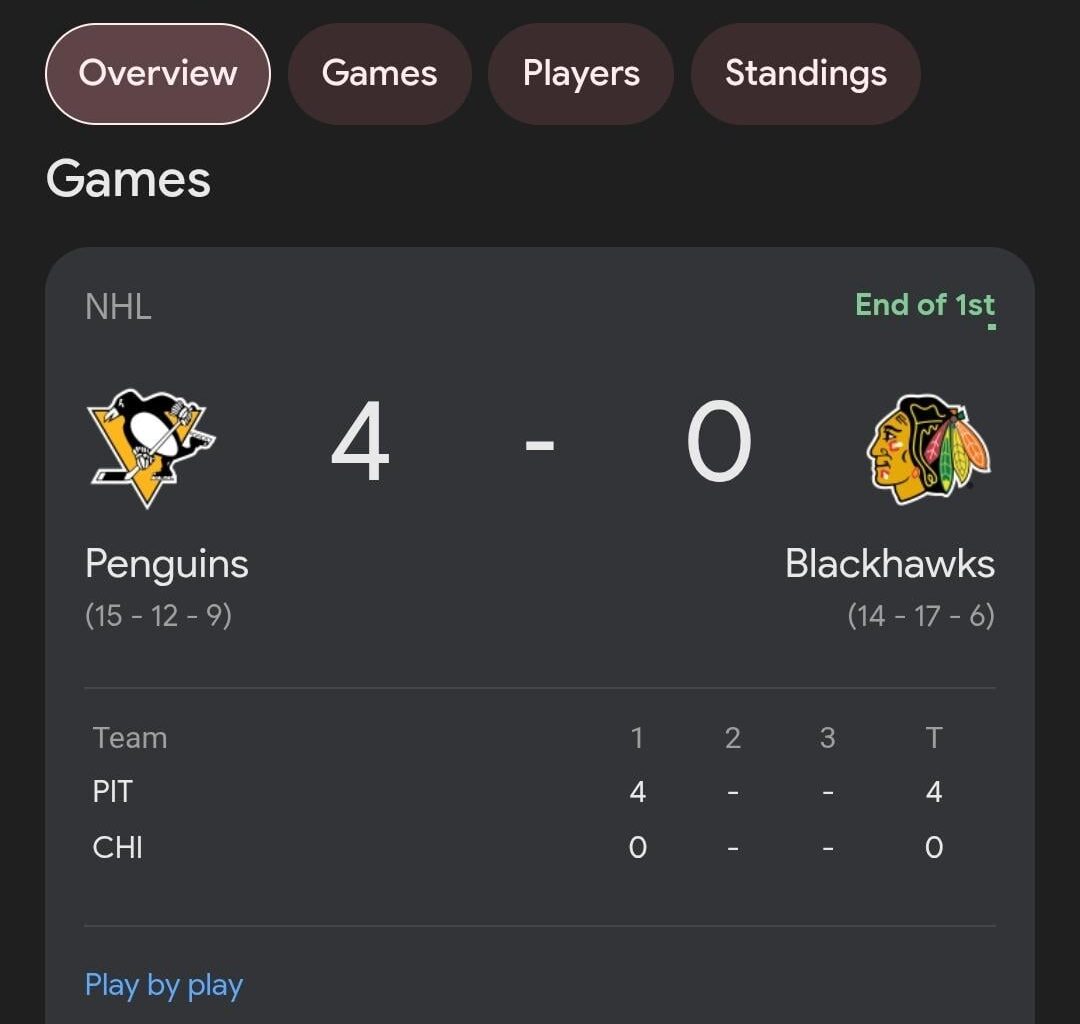
Task: Open the Play by play link
Action: (164, 985)
